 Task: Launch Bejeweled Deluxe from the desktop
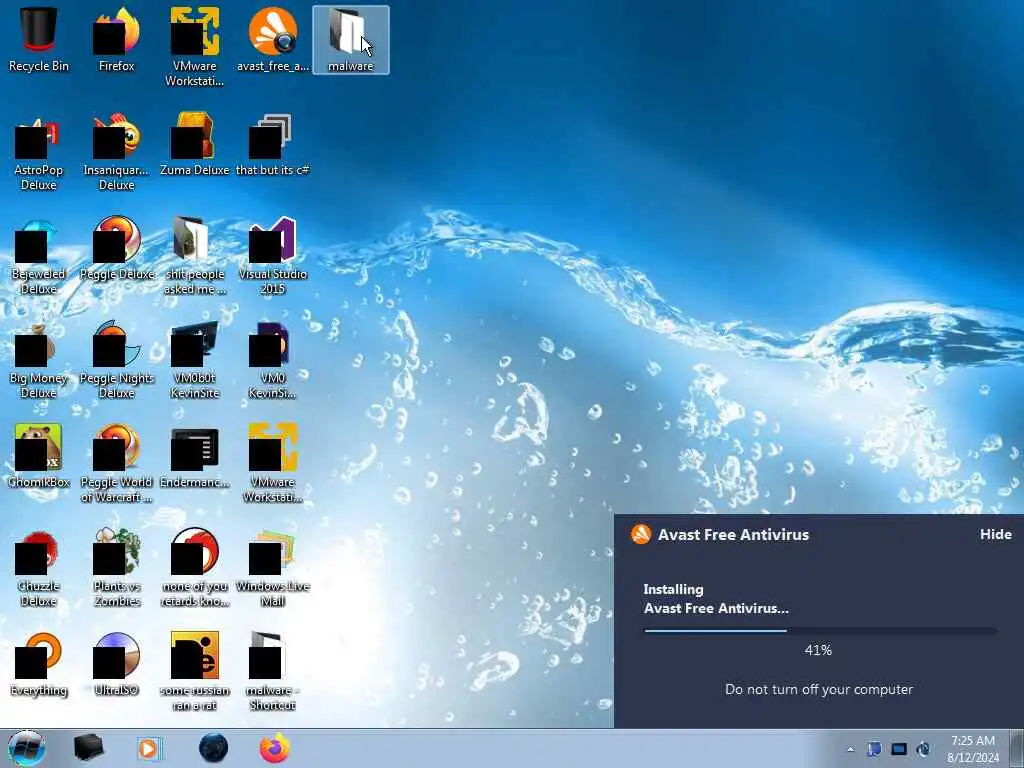tap(39, 256)
